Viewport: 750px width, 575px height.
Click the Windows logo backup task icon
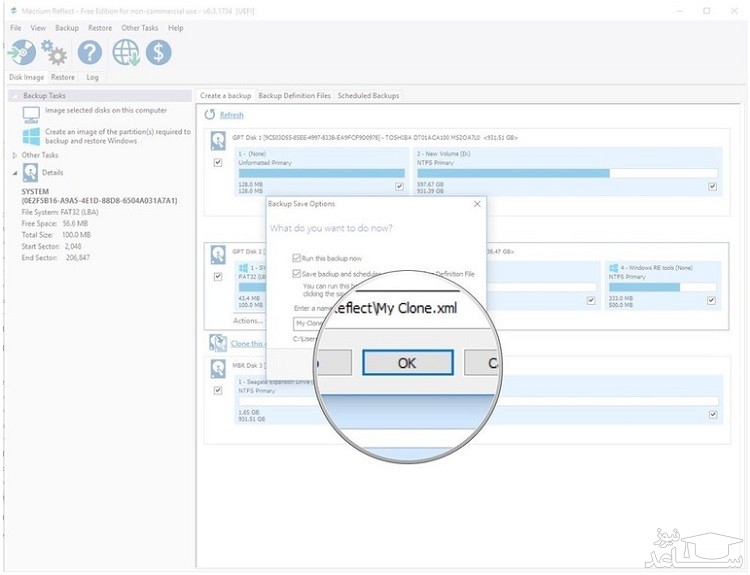[31, 135]
